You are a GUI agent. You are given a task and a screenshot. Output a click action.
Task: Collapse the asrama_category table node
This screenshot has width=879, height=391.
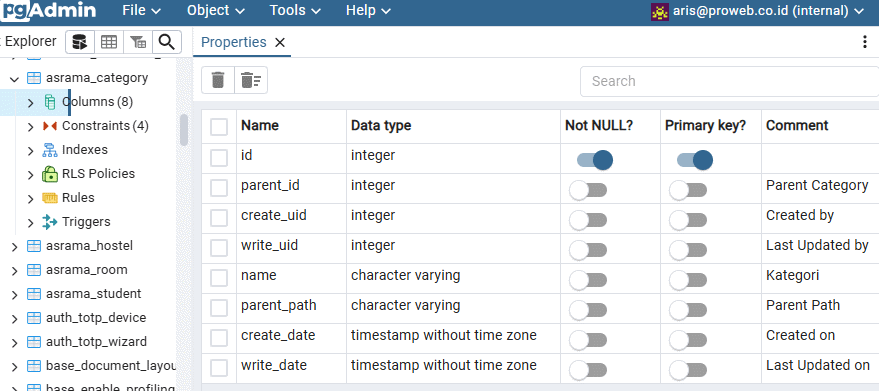pos(15,79)
